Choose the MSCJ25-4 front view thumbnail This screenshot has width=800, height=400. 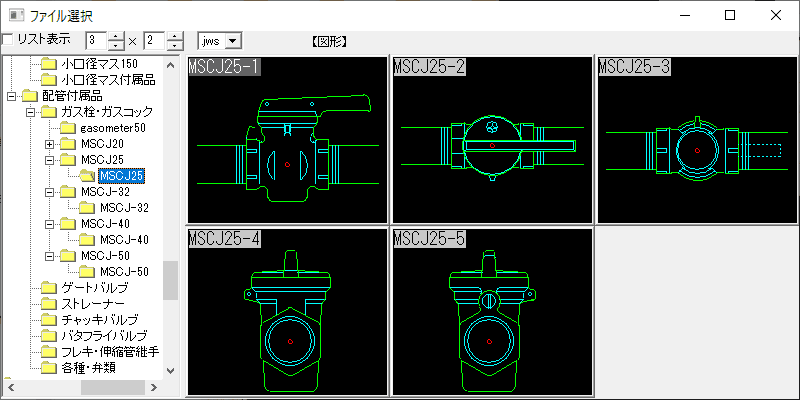(287, 312)
